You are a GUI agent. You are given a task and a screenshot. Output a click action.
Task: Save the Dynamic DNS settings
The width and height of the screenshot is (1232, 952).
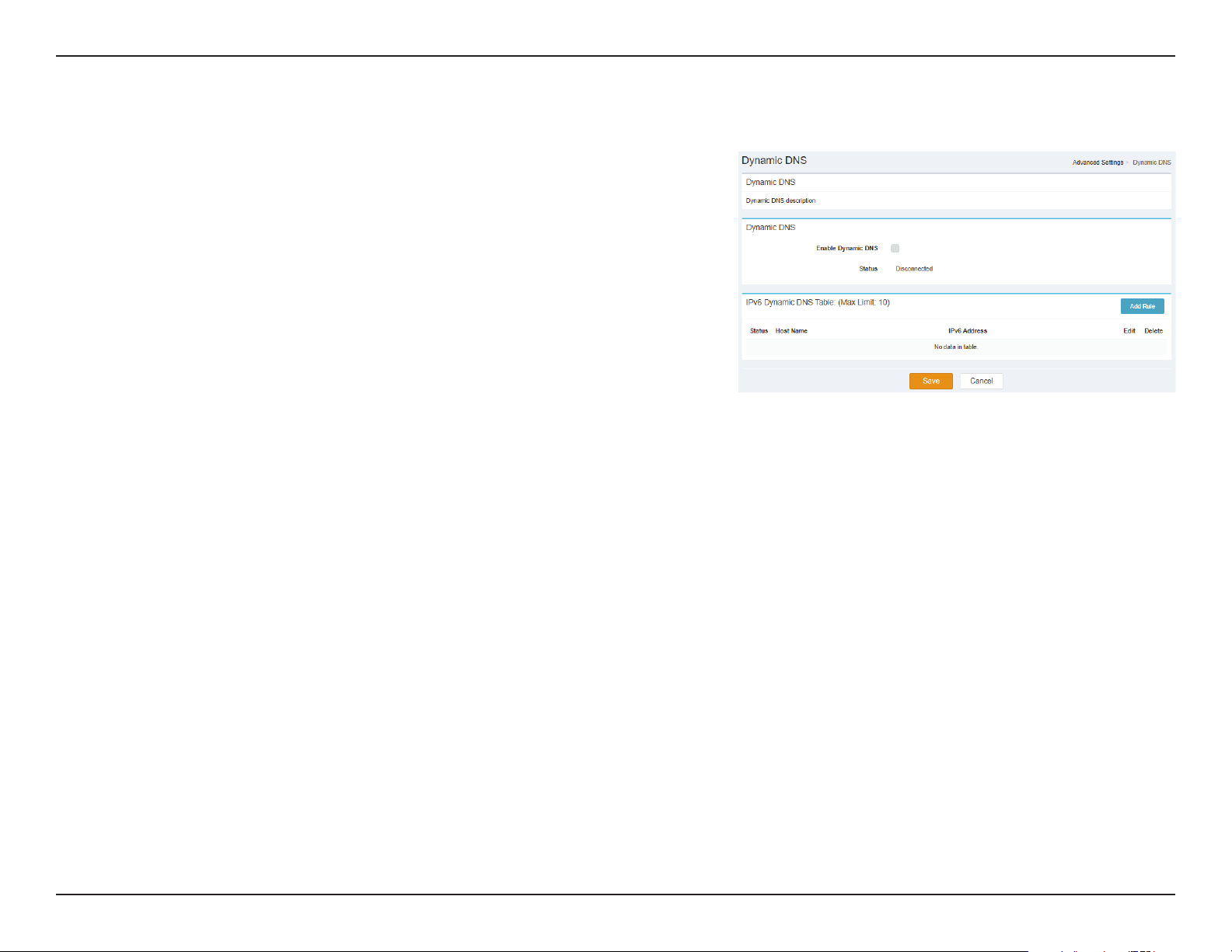coord(930,381)
